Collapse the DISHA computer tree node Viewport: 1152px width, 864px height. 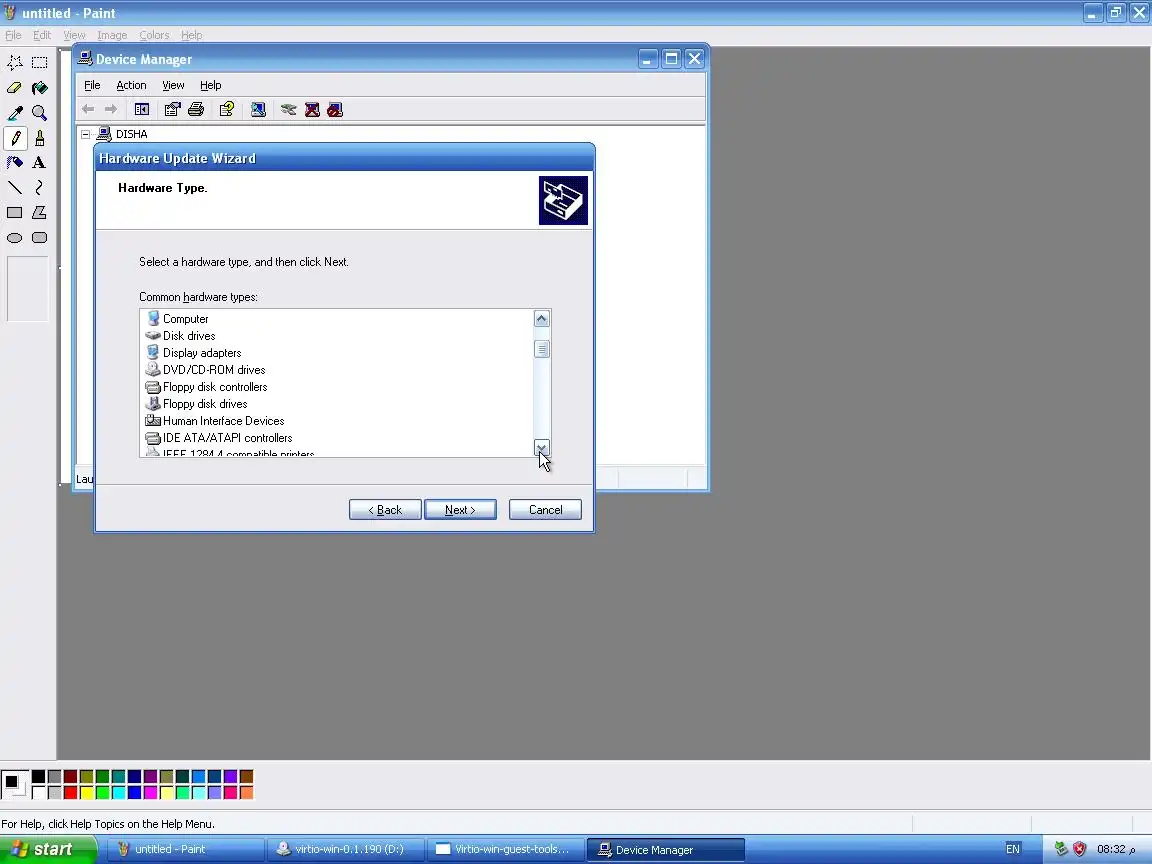[86, 134]
